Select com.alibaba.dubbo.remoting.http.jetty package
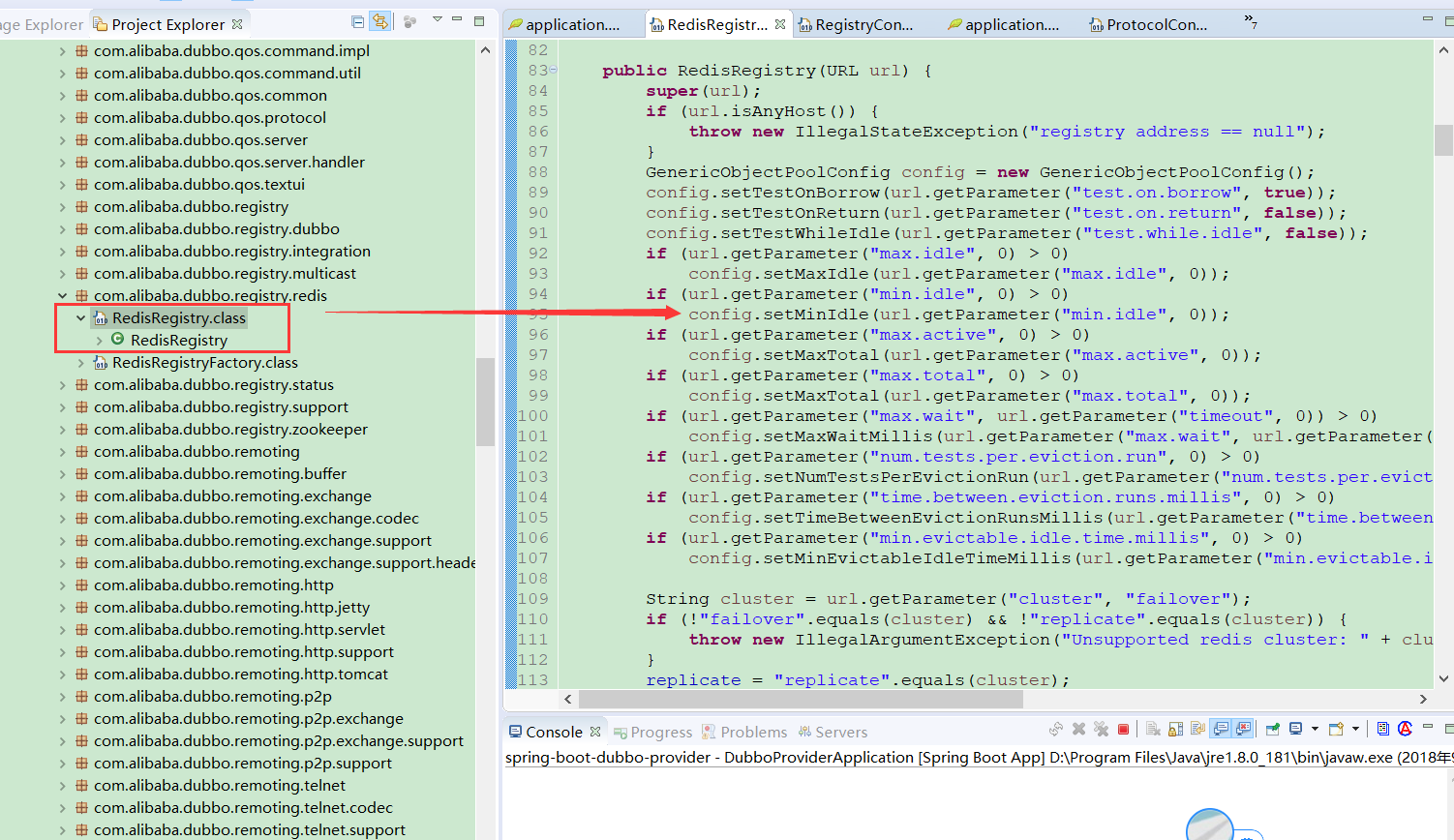1454x840 pixels. [x=231, y=607]
